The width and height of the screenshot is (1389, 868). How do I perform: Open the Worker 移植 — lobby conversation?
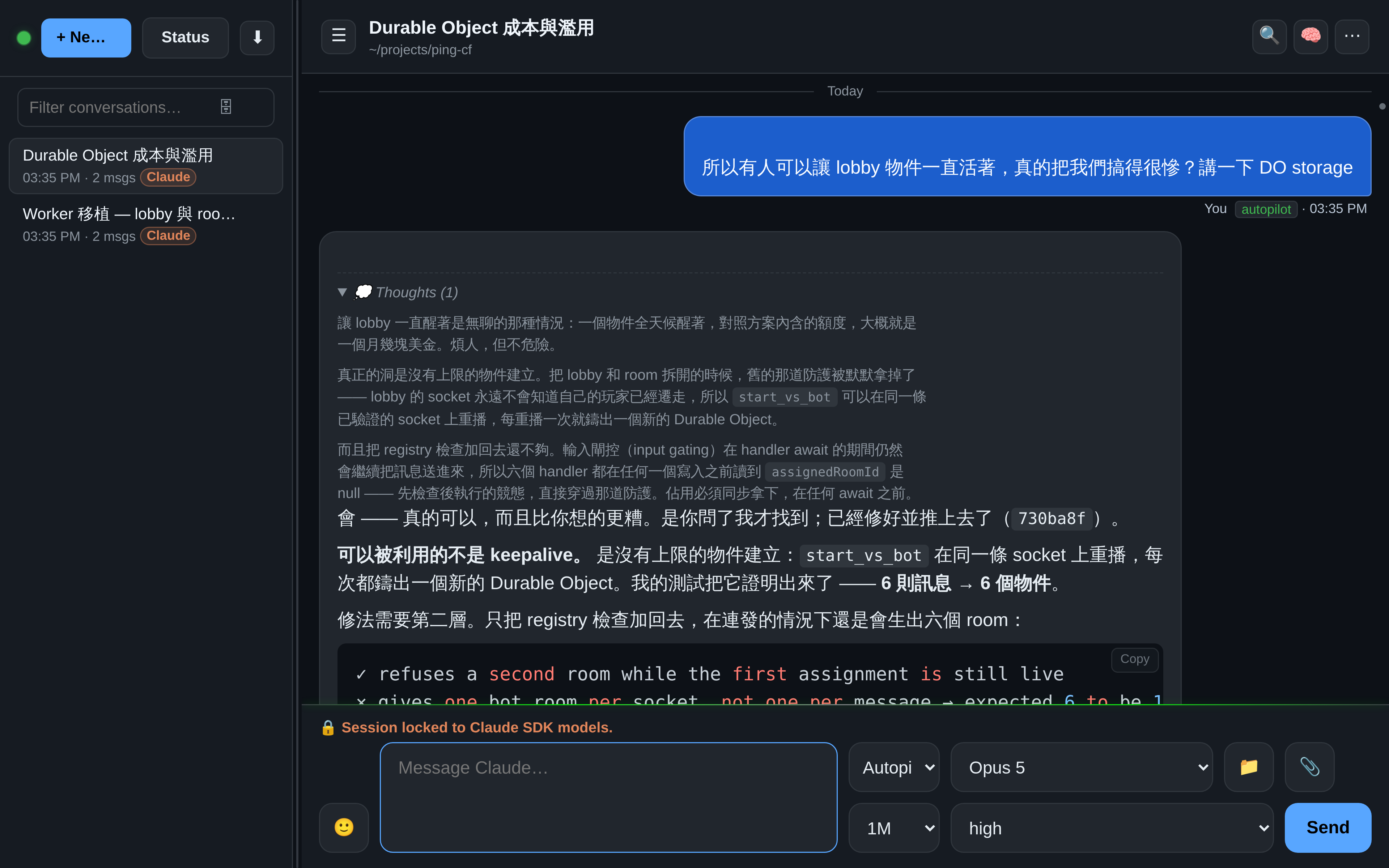coord(146,225)
